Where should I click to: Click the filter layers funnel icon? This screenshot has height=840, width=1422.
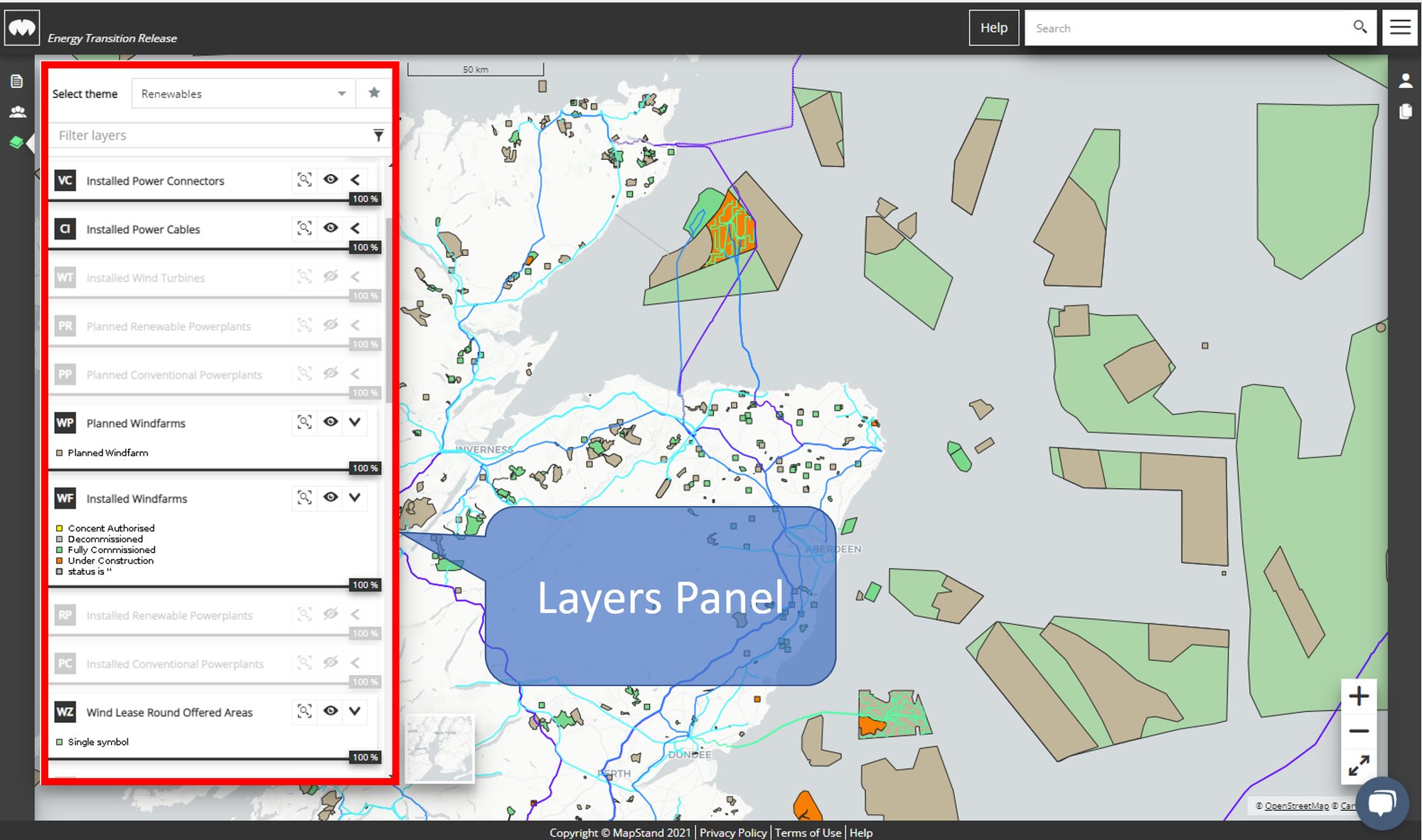coord(378,135)
